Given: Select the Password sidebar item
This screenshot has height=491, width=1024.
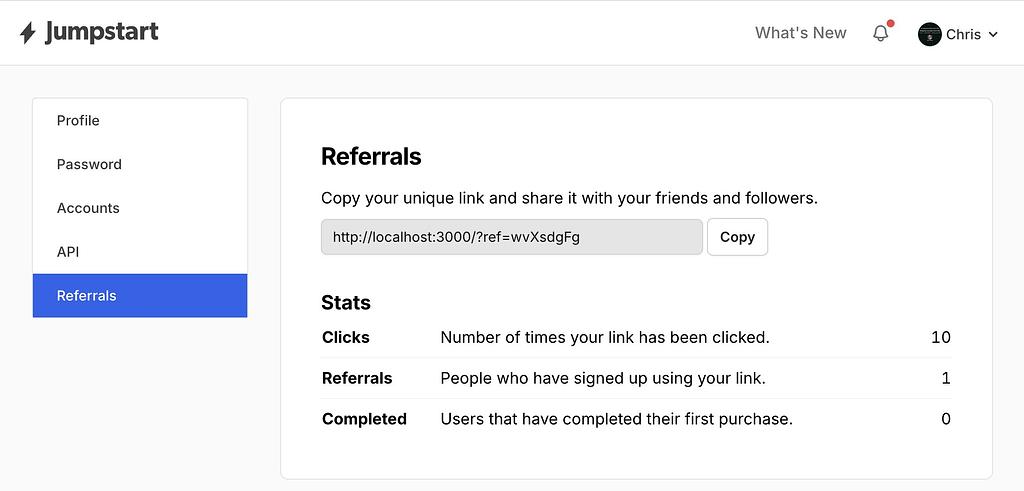Looking at the screenshot, I should click(x=140, y=165).
